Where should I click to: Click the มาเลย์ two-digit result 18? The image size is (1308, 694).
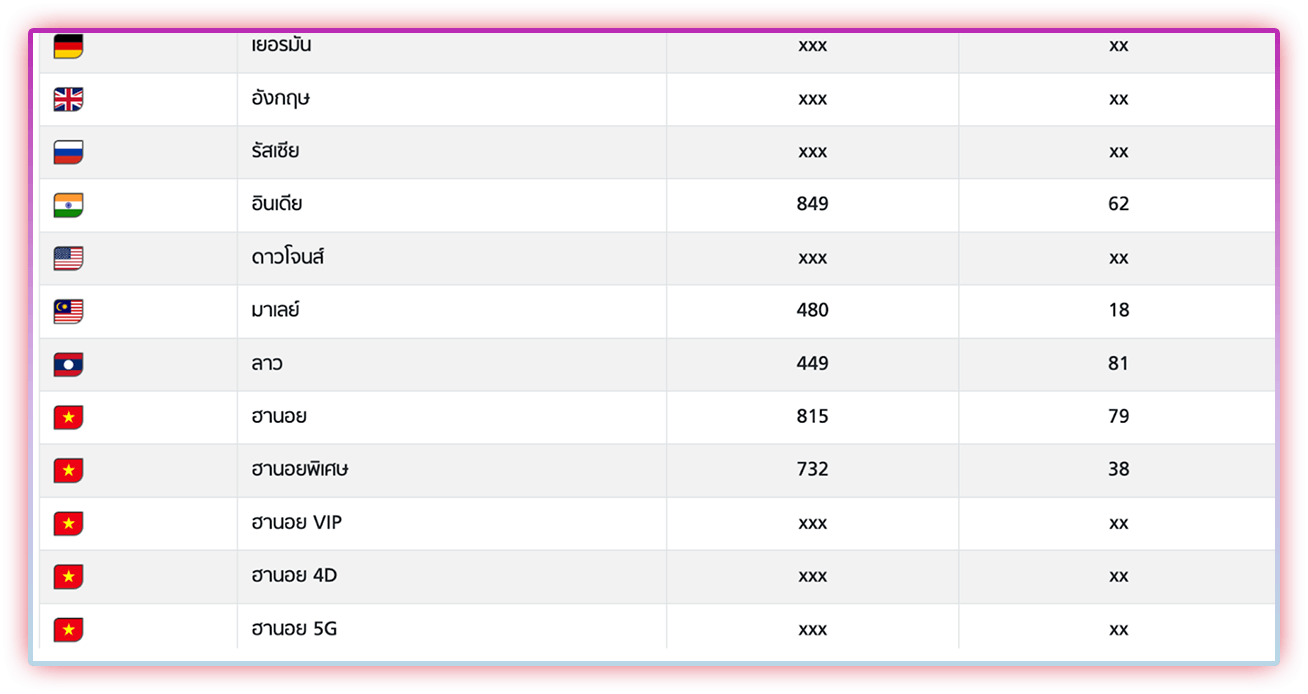click(x=1118, y=310)
